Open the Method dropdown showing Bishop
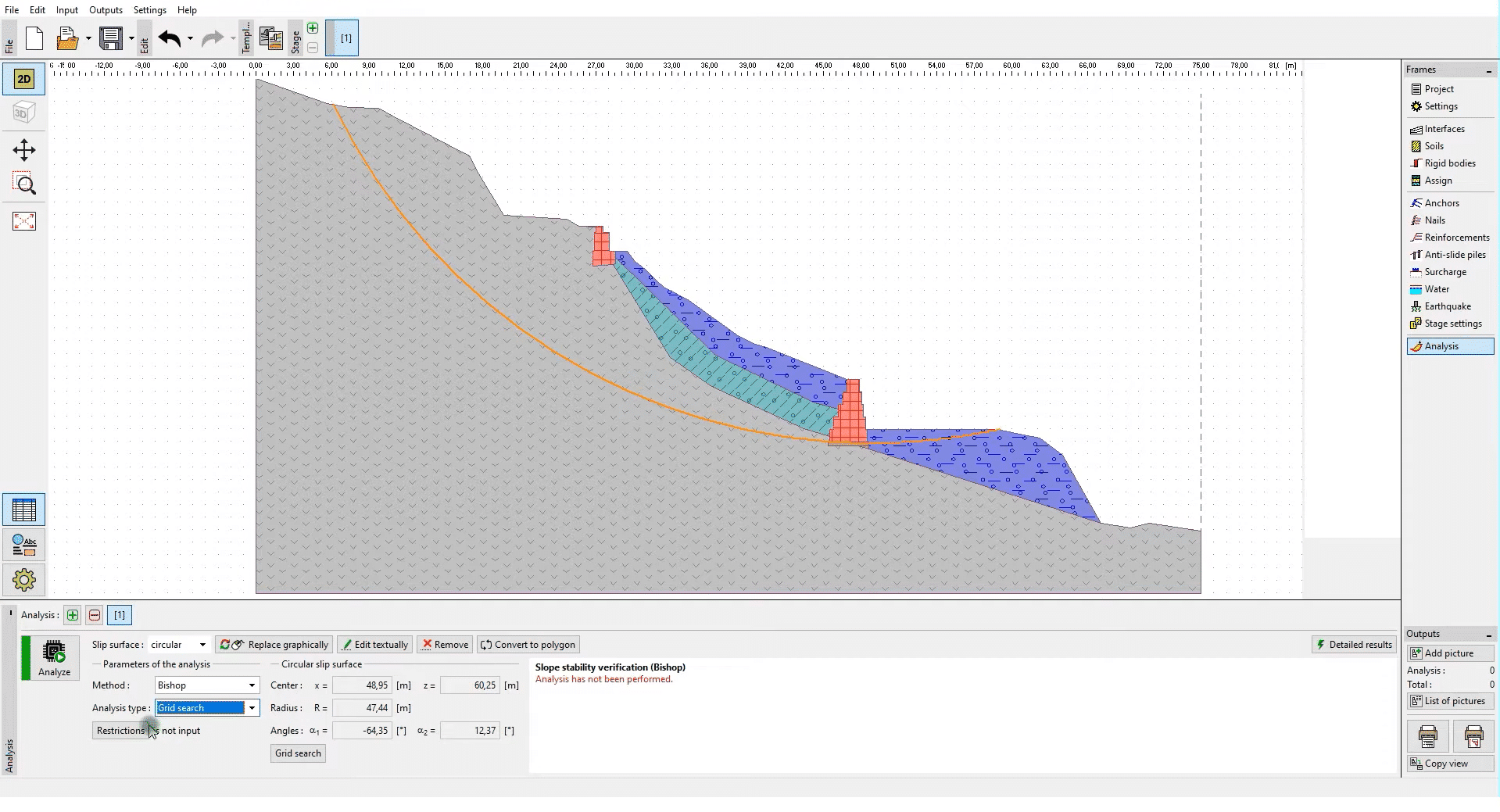The width and height of the screenshot is (1500, 812). point(206,685)
